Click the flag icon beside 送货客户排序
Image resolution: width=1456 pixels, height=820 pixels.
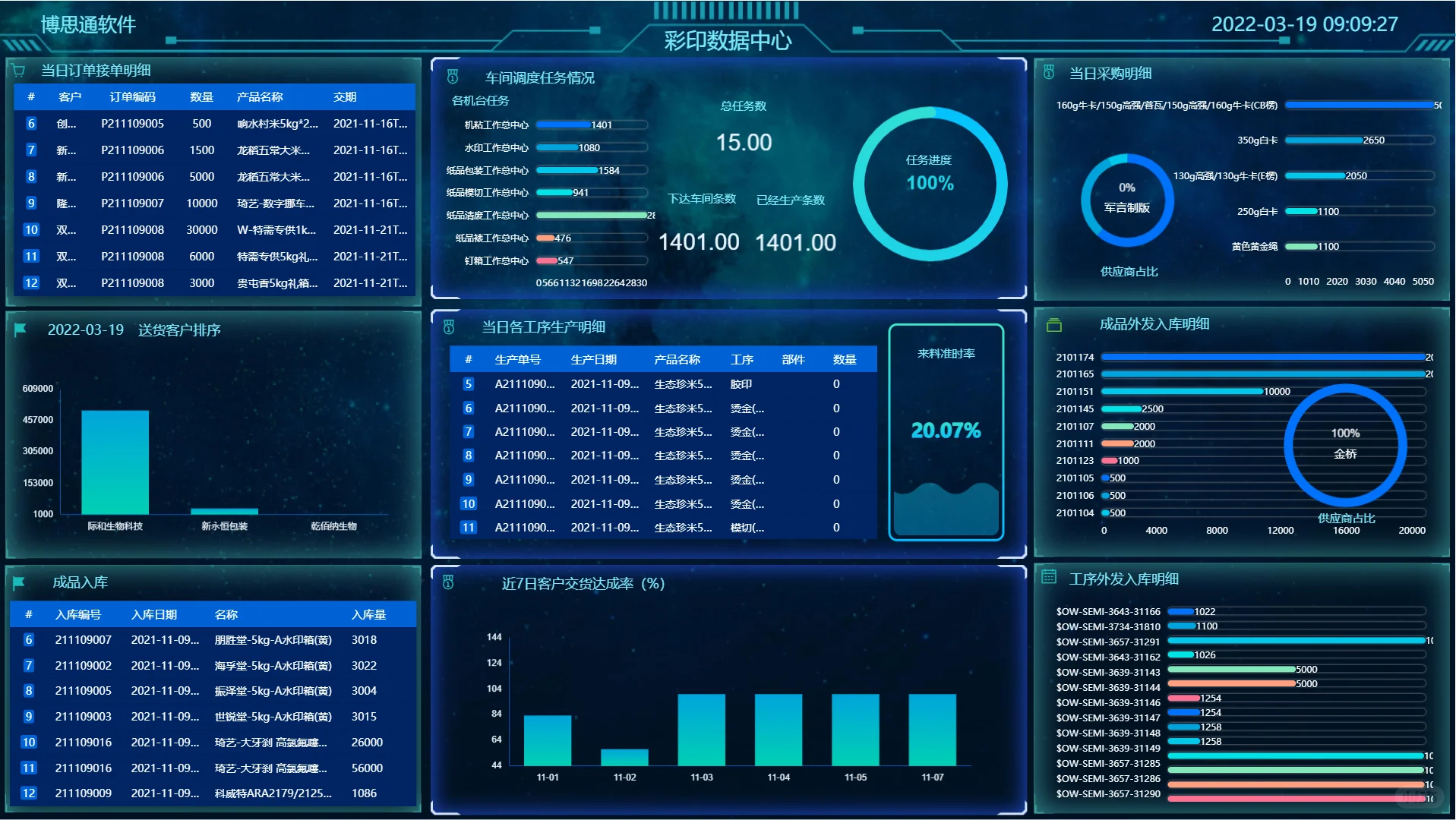point(21,330)
